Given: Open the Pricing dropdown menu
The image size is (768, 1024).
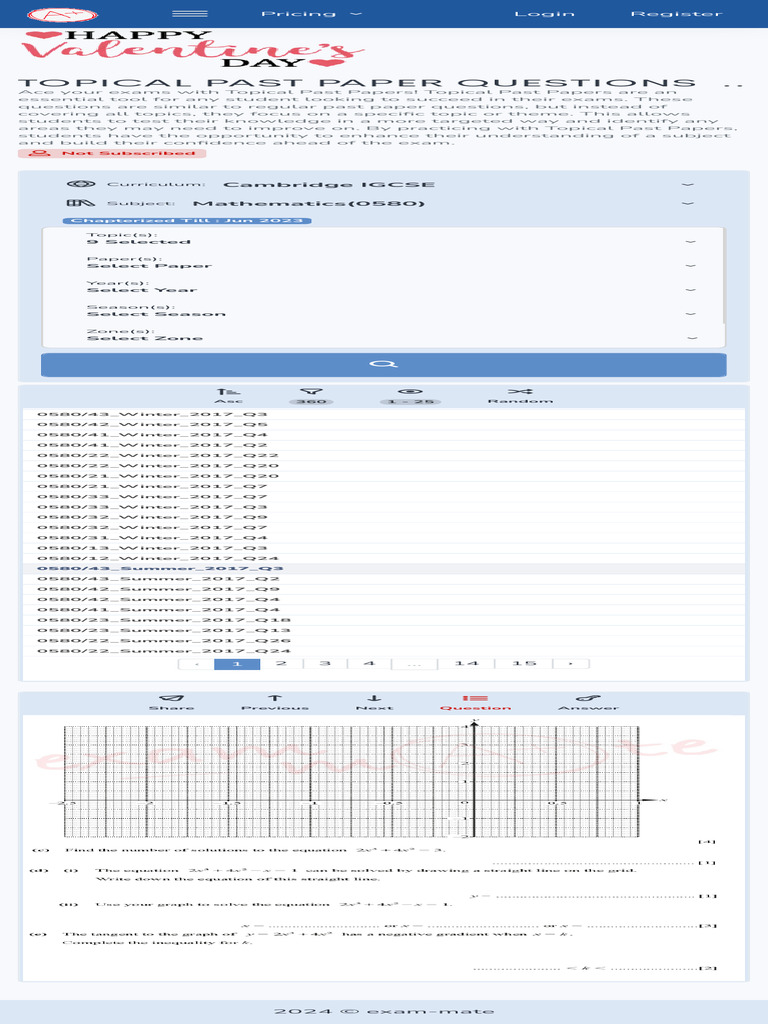Looking at the screenshot, I should [x=311, y=14].
